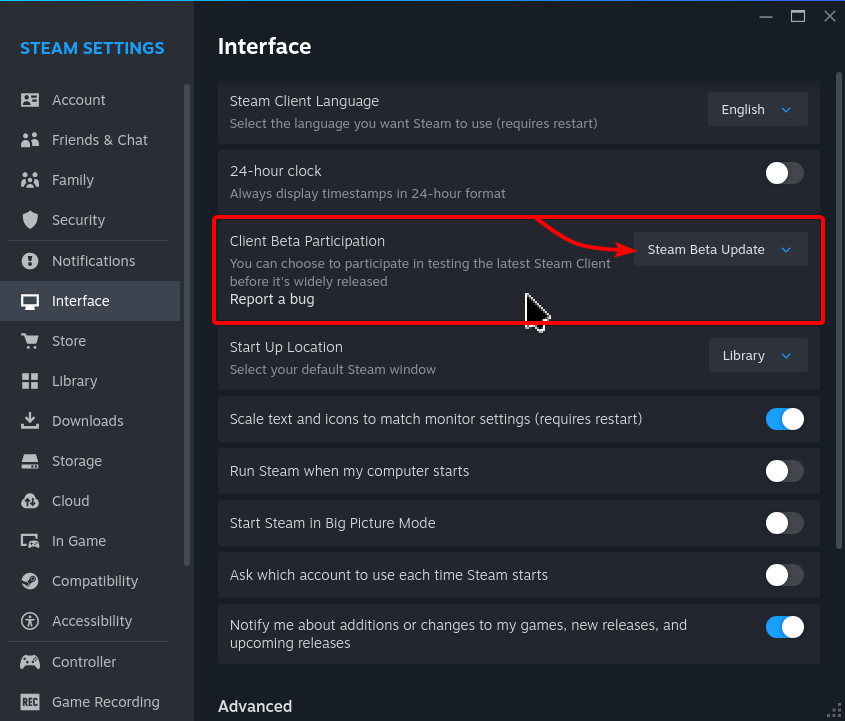845x721 pixels.
Task: Enable the 24-hour clock toggle
Action: (785, 174)
